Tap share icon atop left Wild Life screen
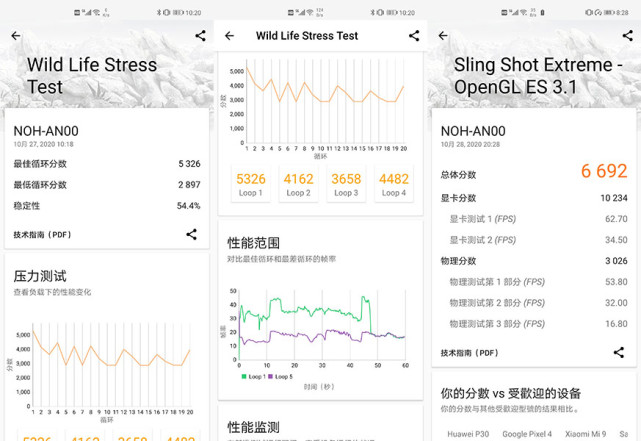The image size is (641, 441). click(x=200, y=36)
